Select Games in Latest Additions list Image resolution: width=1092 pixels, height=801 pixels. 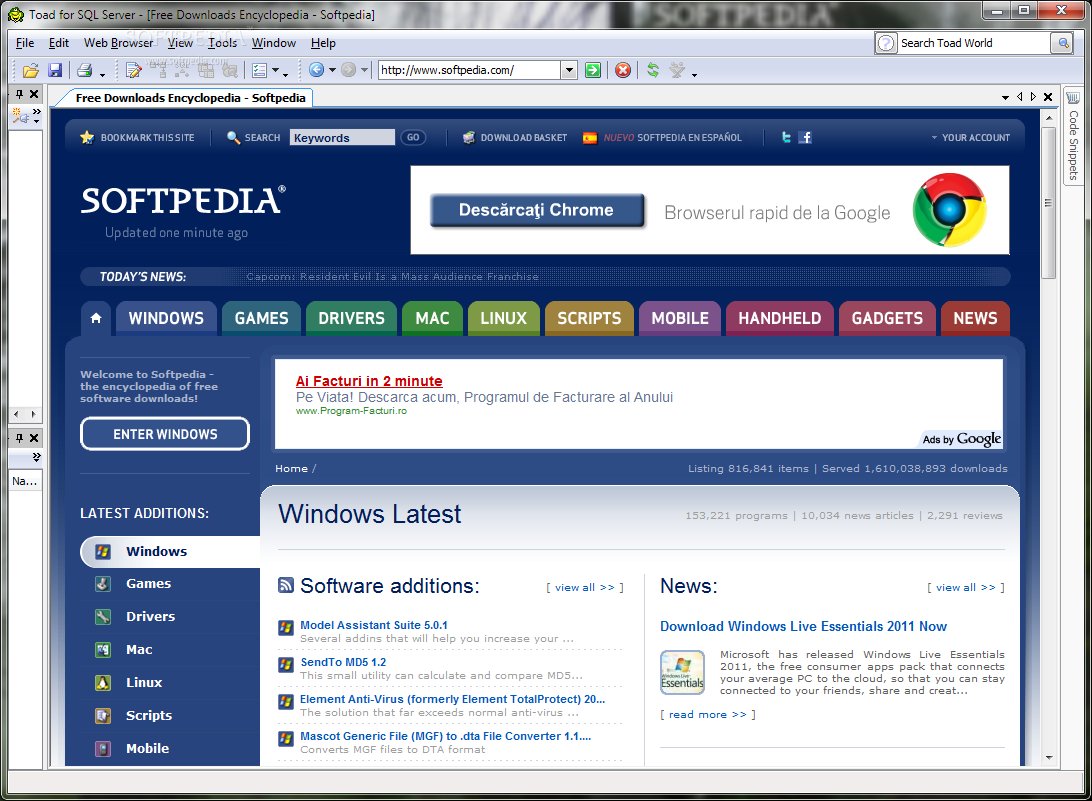pyautogui.click(x=148, y=584)
